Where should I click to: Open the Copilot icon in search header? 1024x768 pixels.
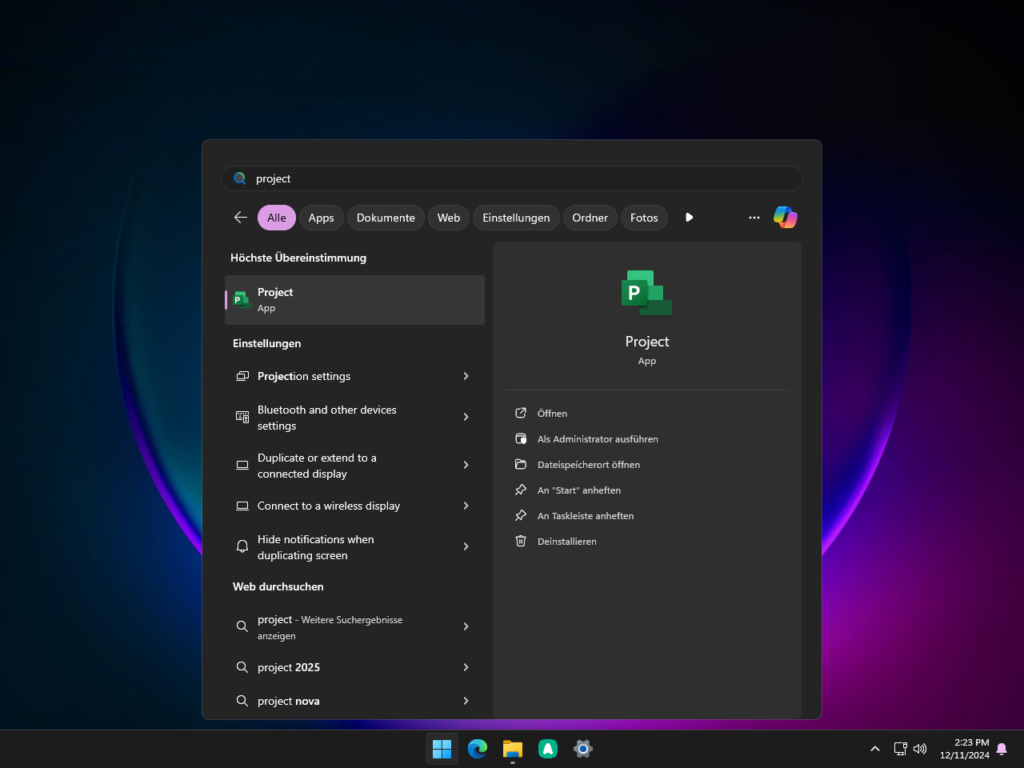coord(785,217)
